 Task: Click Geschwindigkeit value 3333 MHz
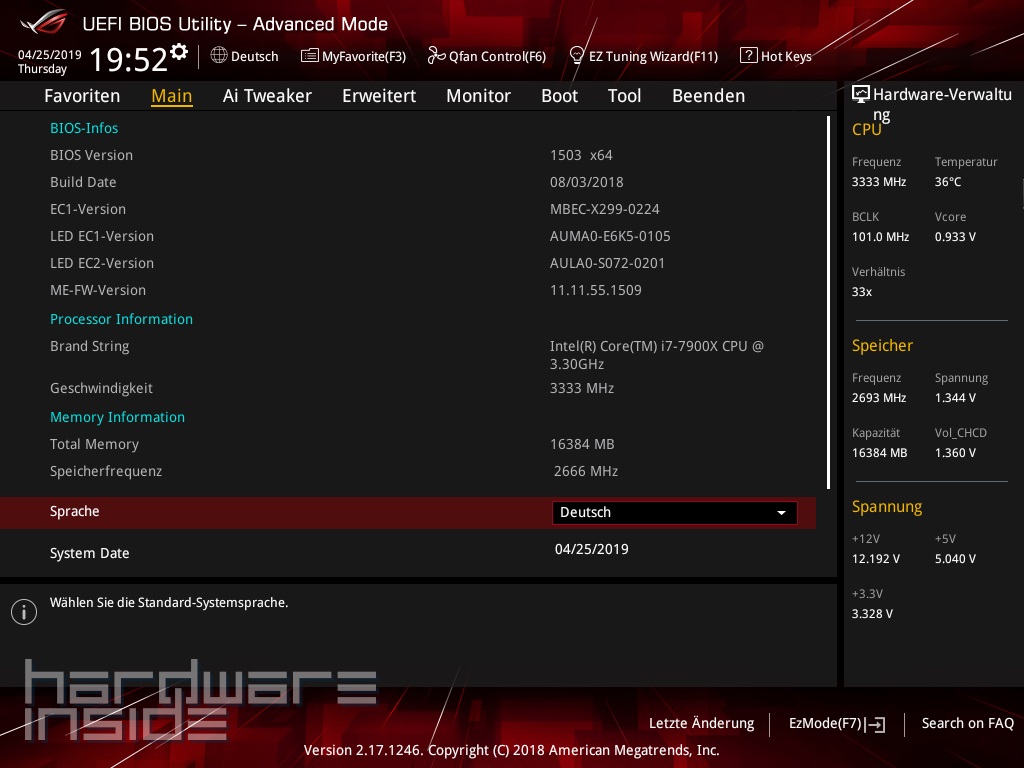(x=582, y=388)
